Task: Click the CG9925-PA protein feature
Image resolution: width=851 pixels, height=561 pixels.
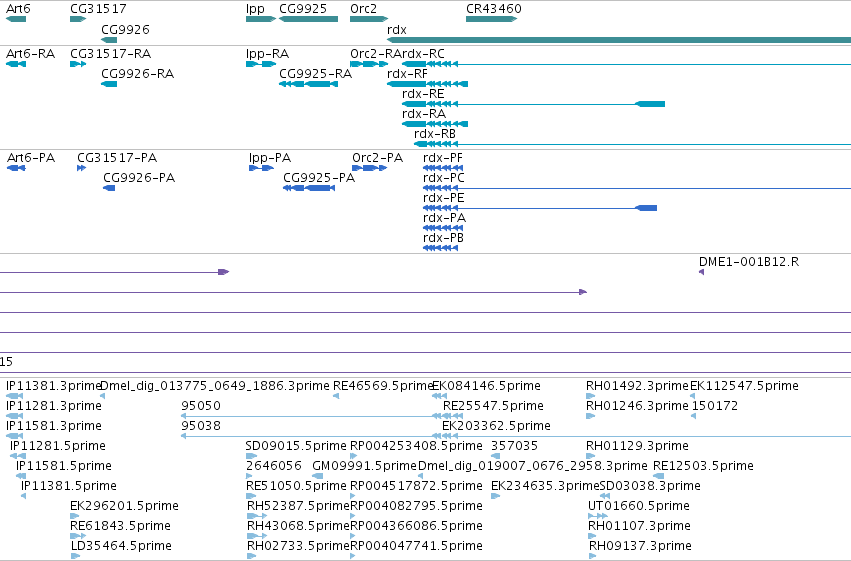Action: coord(309,188)
